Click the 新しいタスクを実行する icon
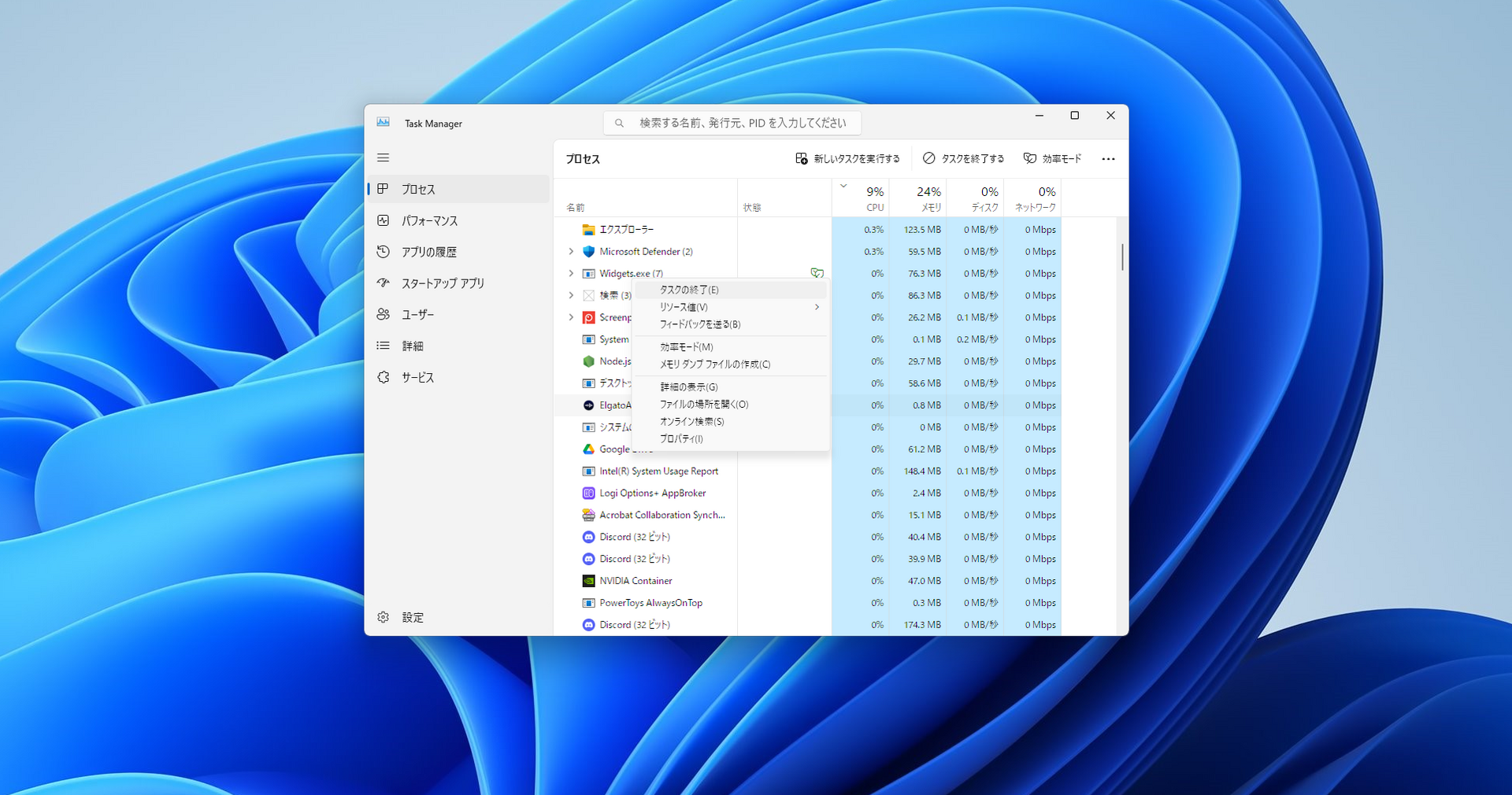1512x795 pixels. tap(801, 158)
